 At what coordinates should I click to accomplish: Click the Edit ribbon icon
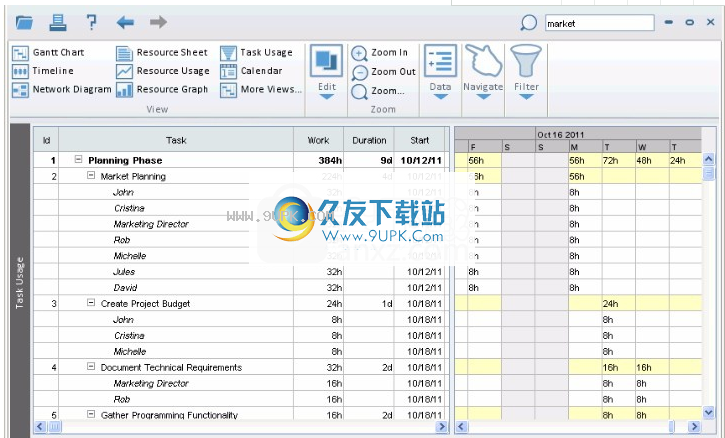[326, 61]
